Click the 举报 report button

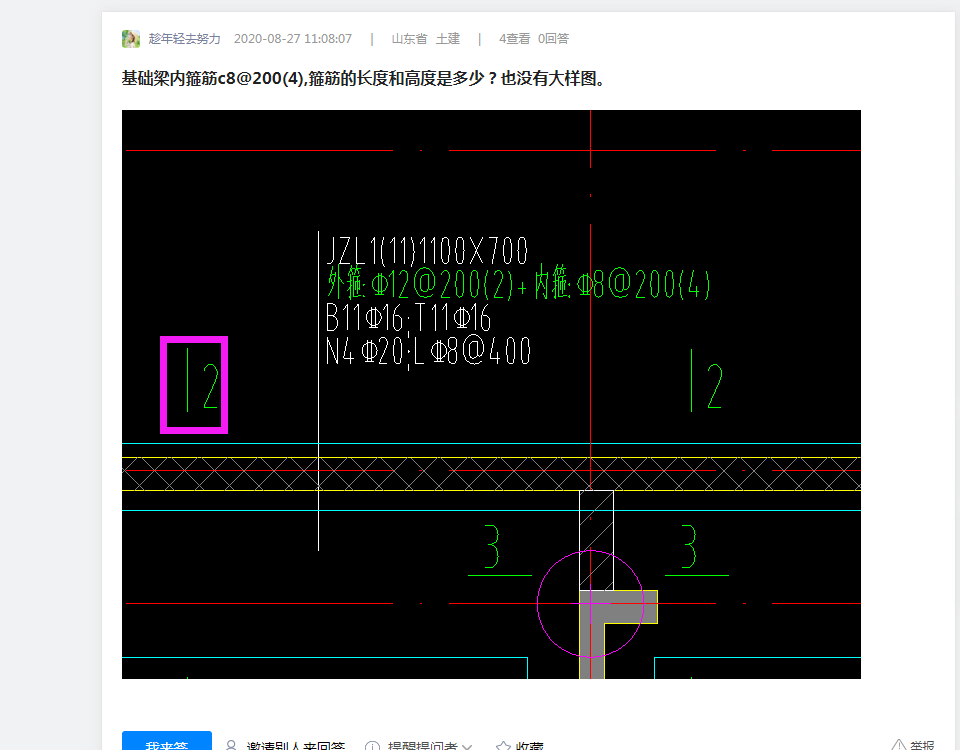[x=913, y=744]
